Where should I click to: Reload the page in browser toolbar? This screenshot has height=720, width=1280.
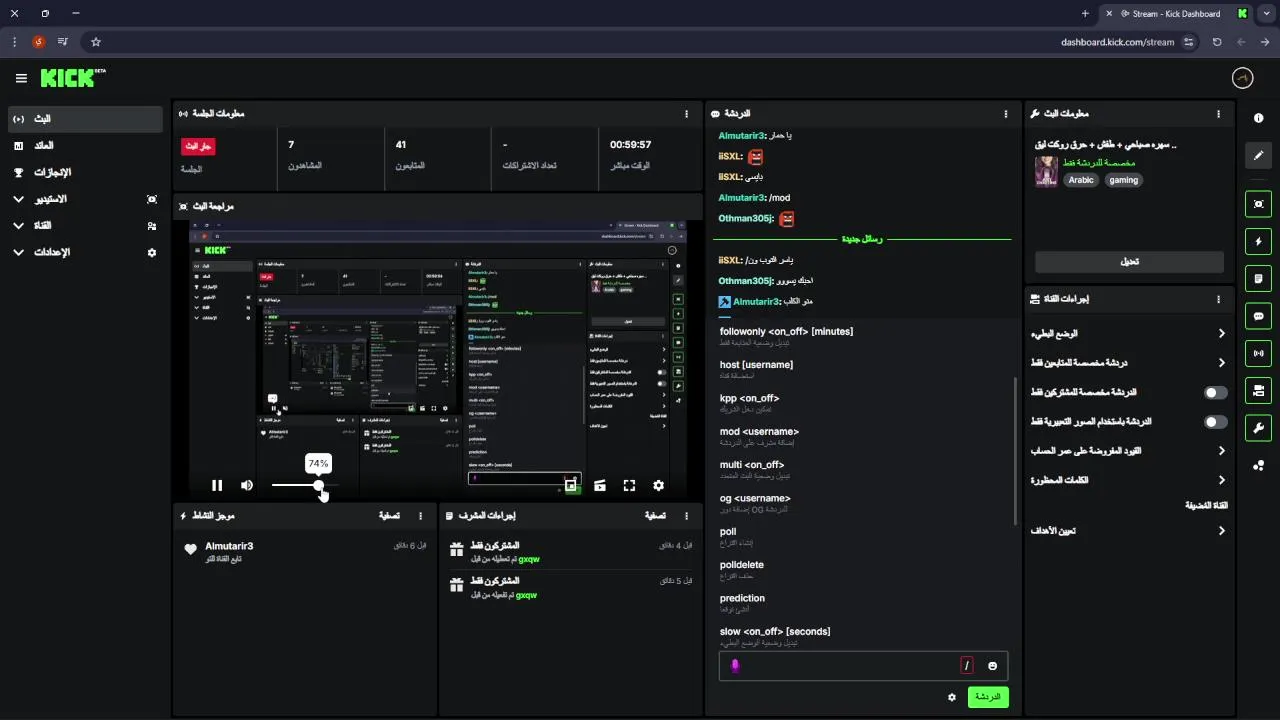pyautogui.click(x=1217, y=42)
